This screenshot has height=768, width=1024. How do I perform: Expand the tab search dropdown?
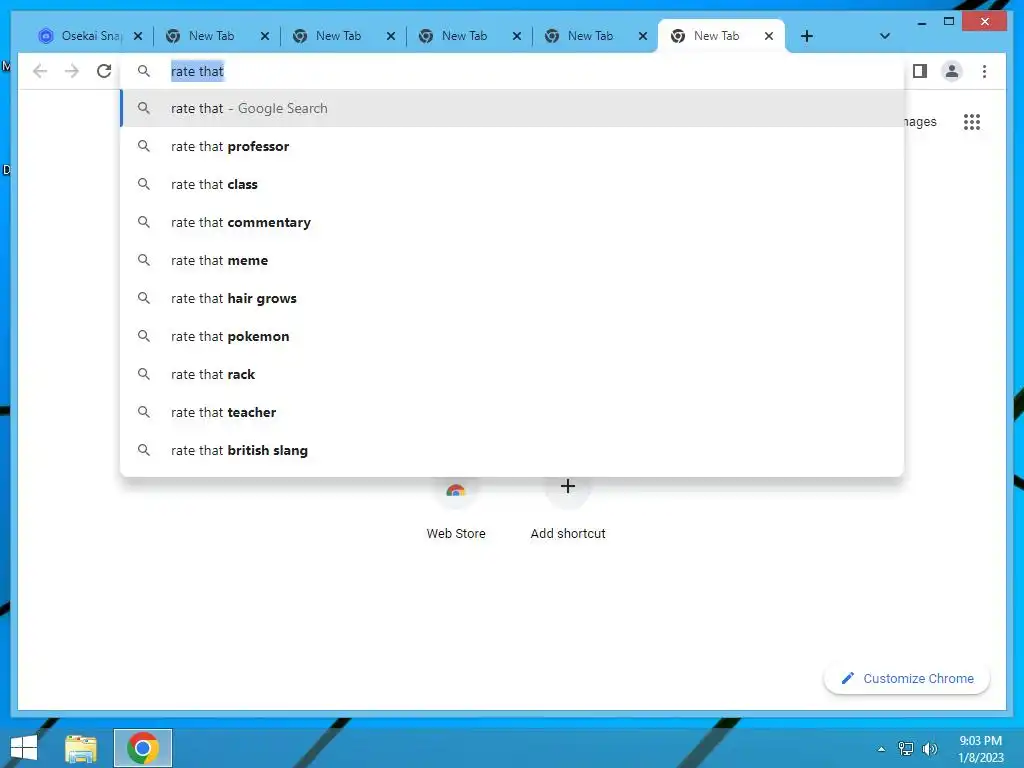(884, 36)
